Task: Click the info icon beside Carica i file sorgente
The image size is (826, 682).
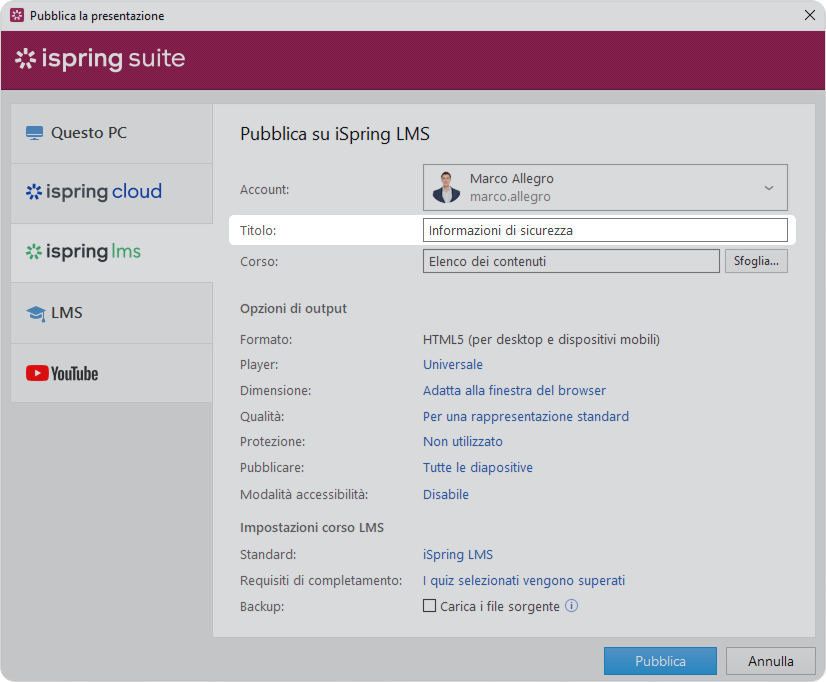Action: [x=572, y=606]
